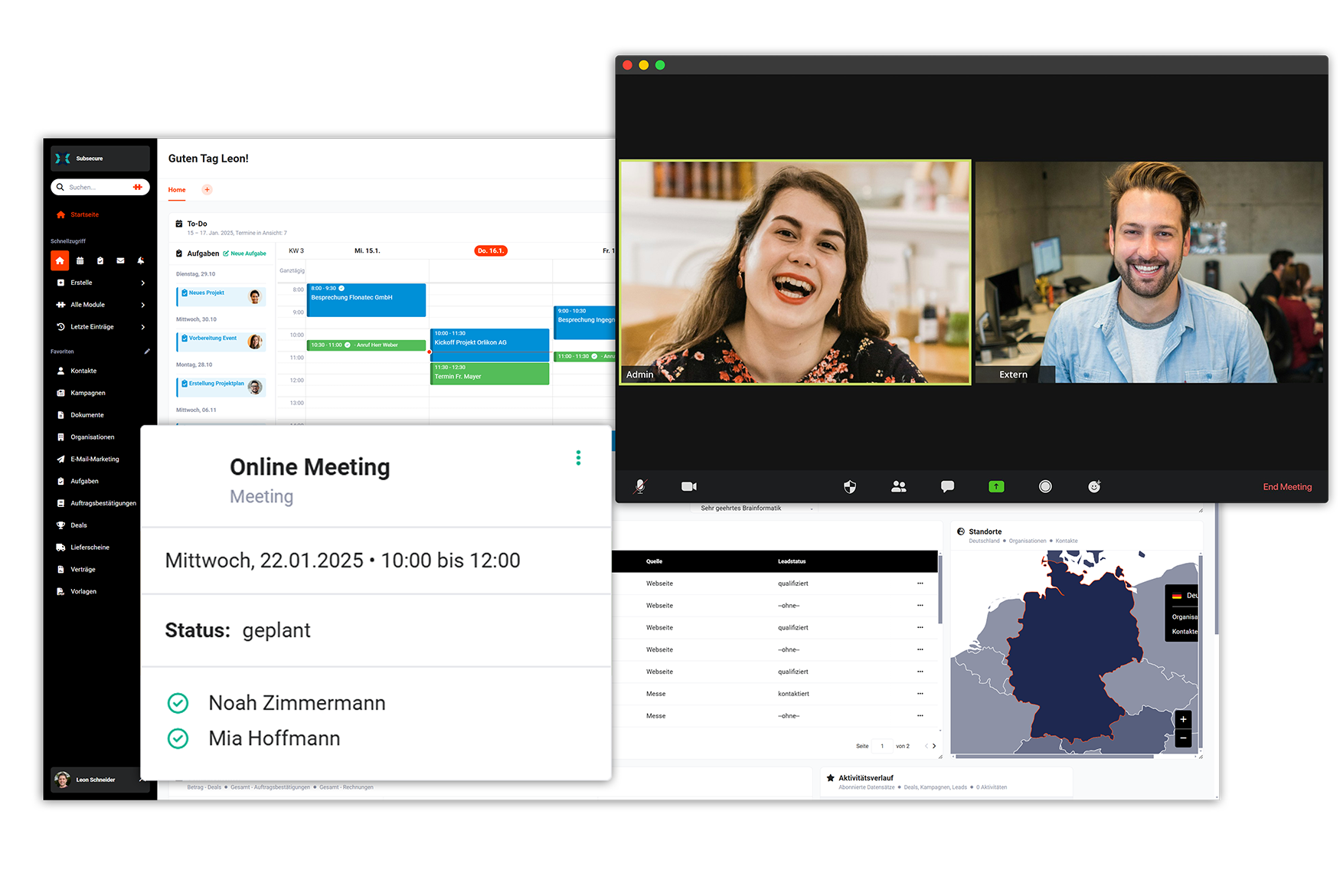Click the Suchen search field
The width and height of the screenshot is (1343, 896).
coord(96,188)
